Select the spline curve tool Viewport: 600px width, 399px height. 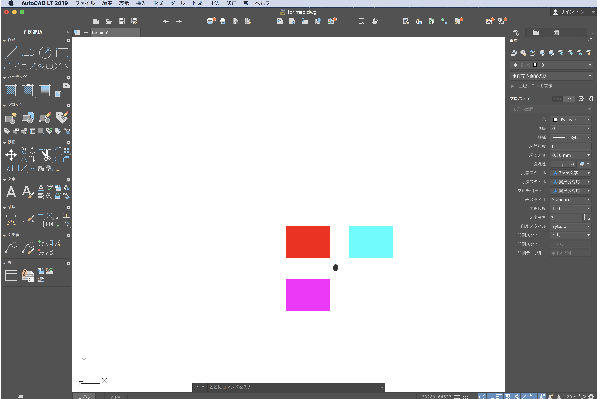[11, 248]
